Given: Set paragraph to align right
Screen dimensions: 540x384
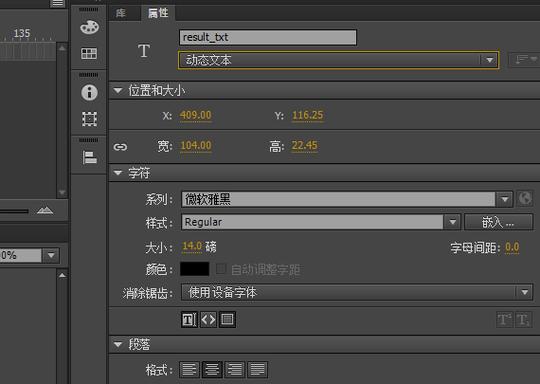Looking at the screenshot, I should [235, 370].
